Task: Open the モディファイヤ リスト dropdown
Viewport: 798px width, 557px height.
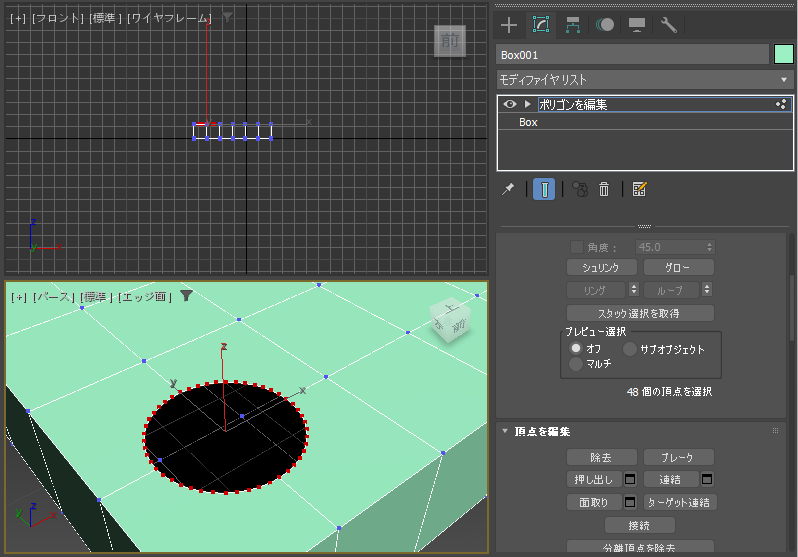Action: [x=645, y=80]
